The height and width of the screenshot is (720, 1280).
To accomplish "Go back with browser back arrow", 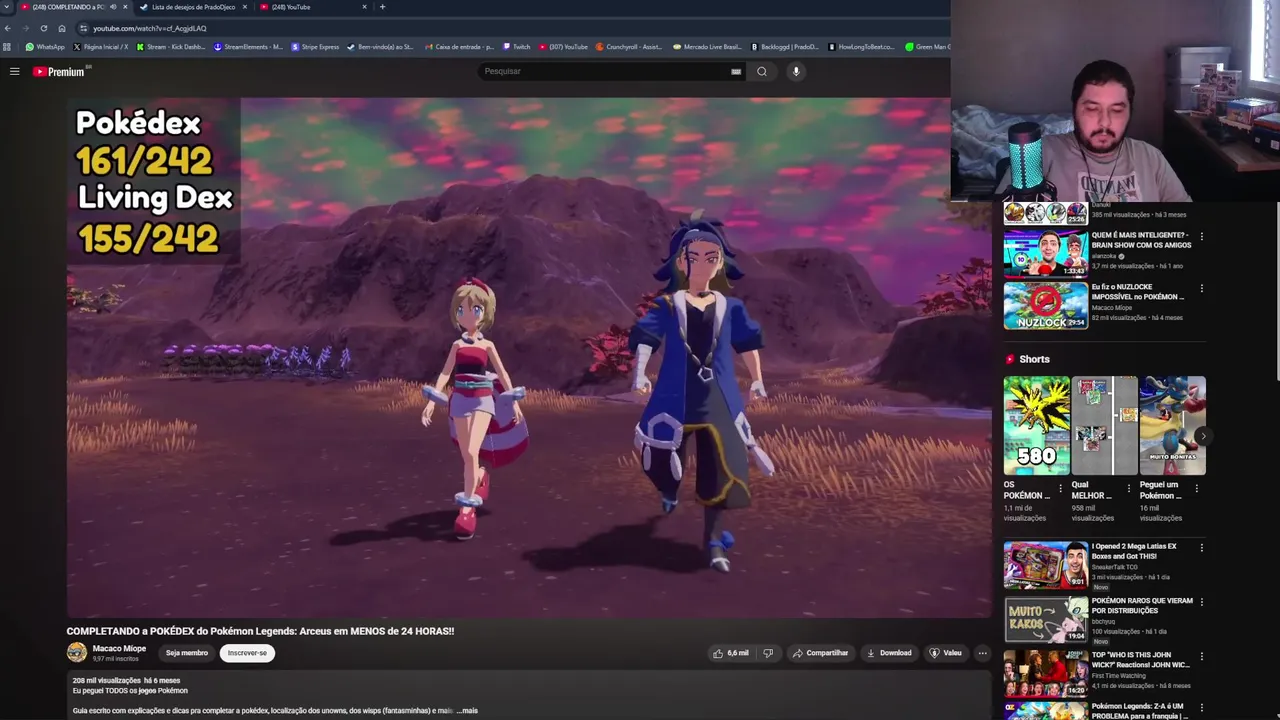I will pyautogui.click(x=8, y=28).
